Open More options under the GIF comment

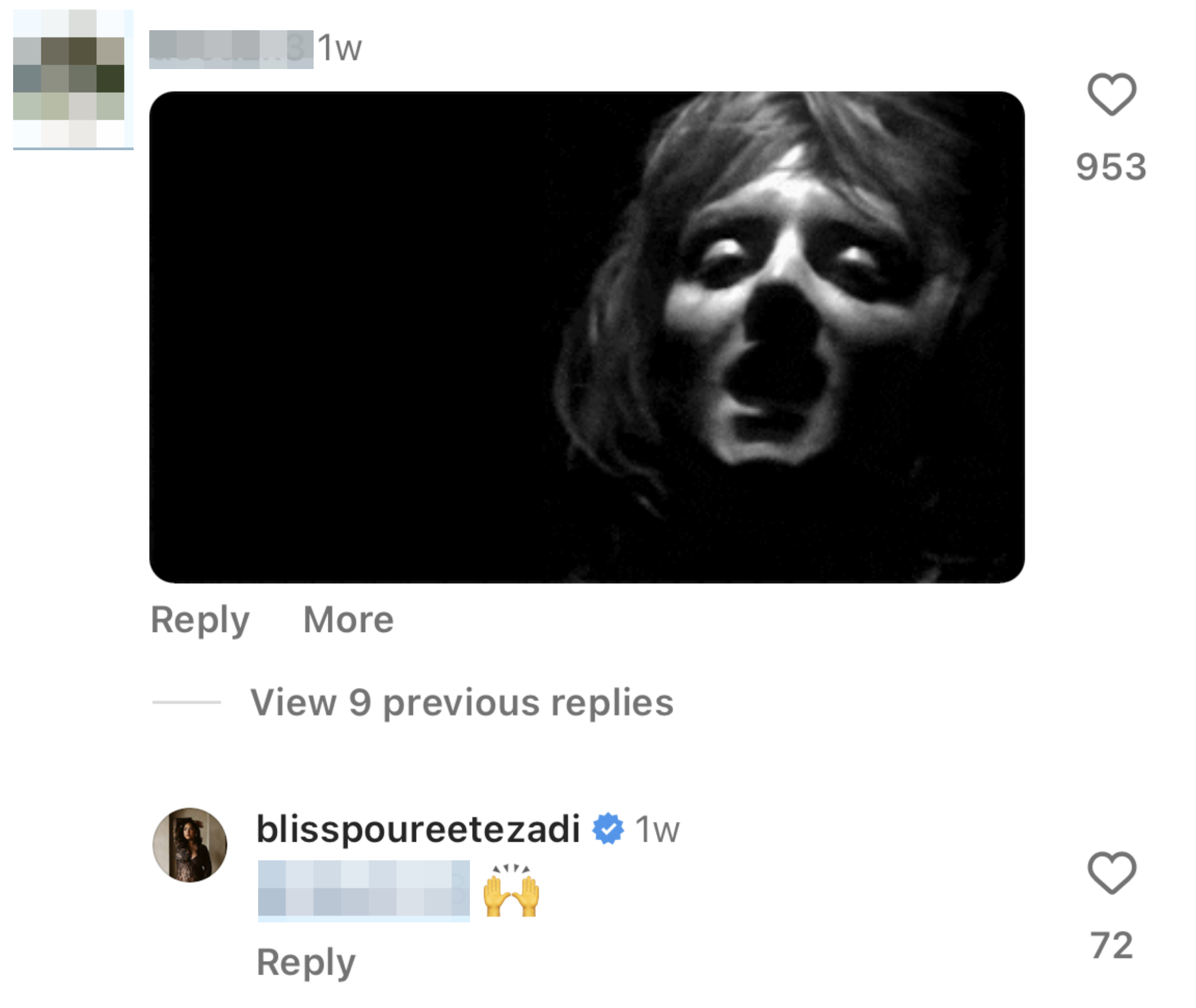(x=348, y=619)
